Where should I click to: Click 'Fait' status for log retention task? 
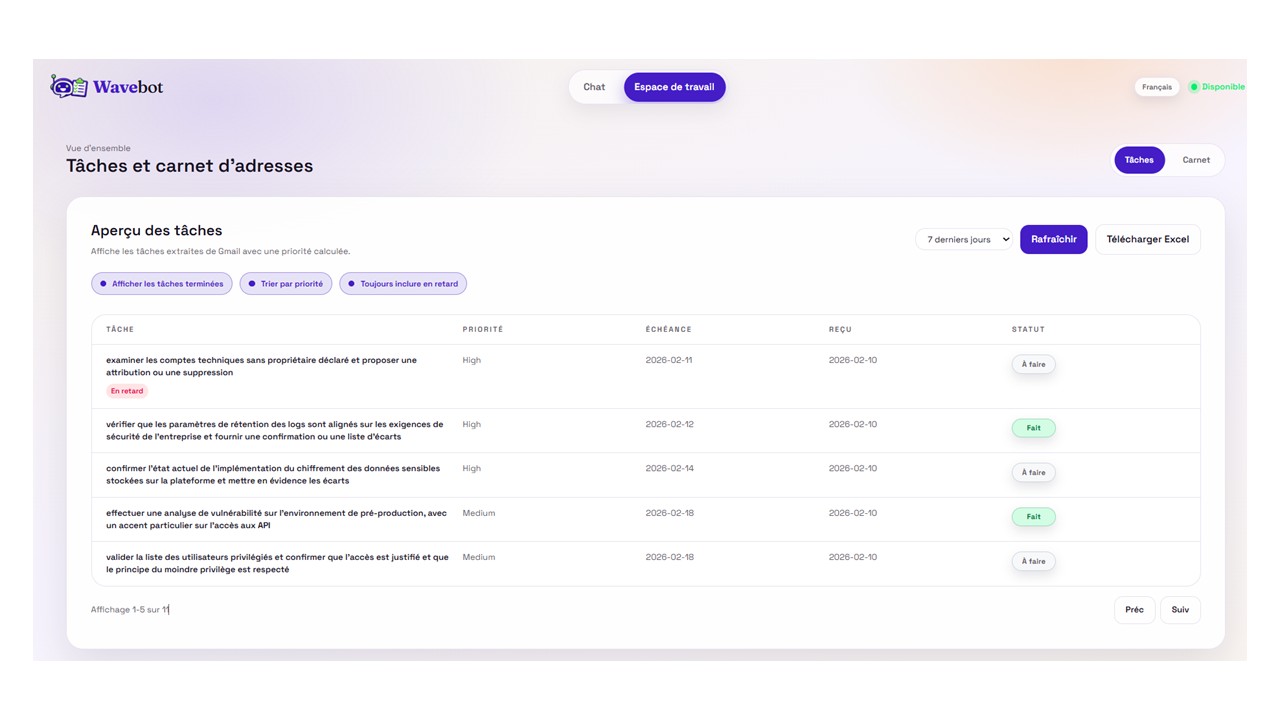1033,428
